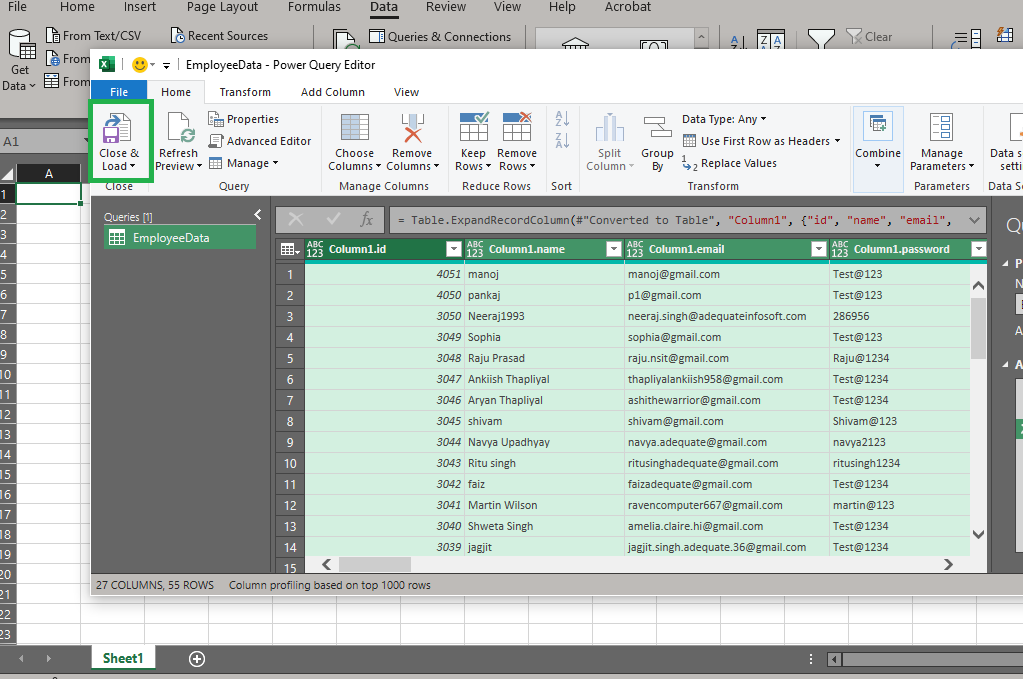The height and width of the screenshot is (679, 1023).
Task: Click the Split Column icon
Action: click(x=609, y=127)
